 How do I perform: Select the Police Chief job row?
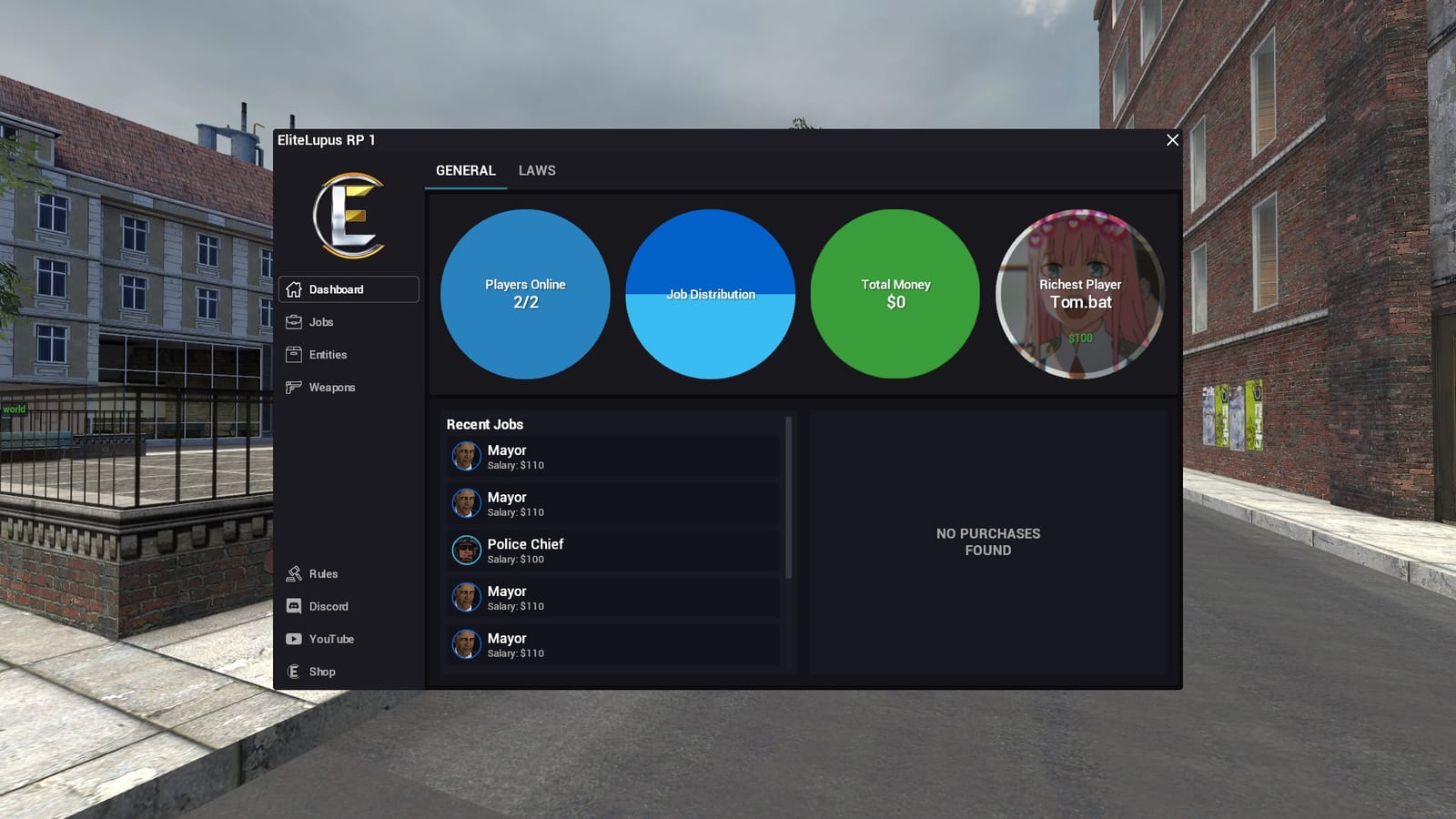coord(613,550)
